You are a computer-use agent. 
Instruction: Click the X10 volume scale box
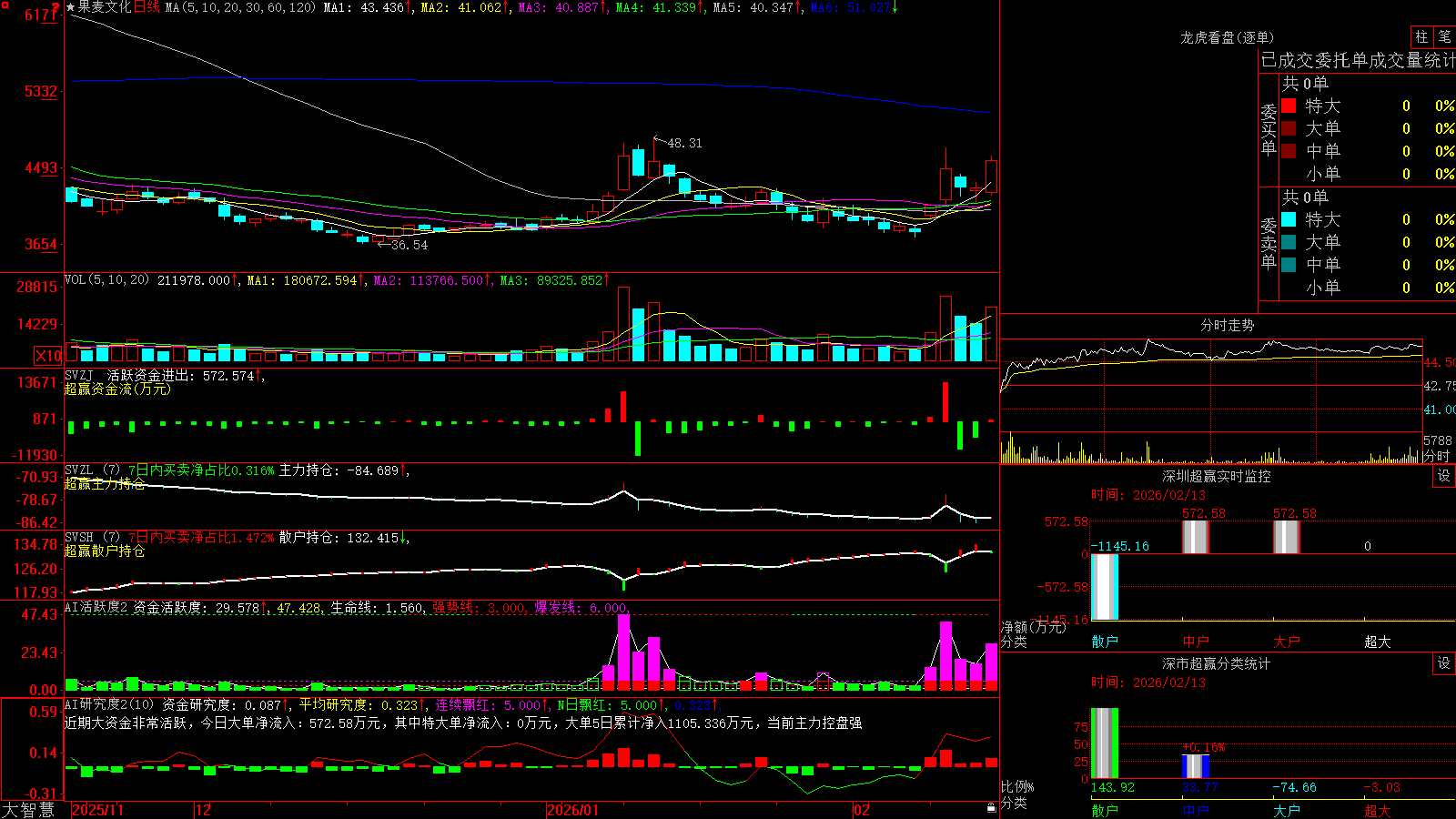(x=48, y=356)
